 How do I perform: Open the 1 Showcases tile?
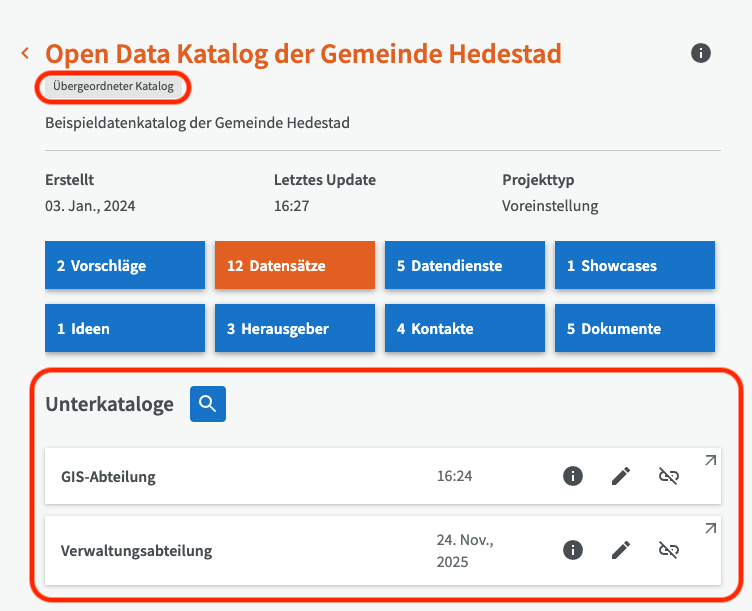click(635, 265)
